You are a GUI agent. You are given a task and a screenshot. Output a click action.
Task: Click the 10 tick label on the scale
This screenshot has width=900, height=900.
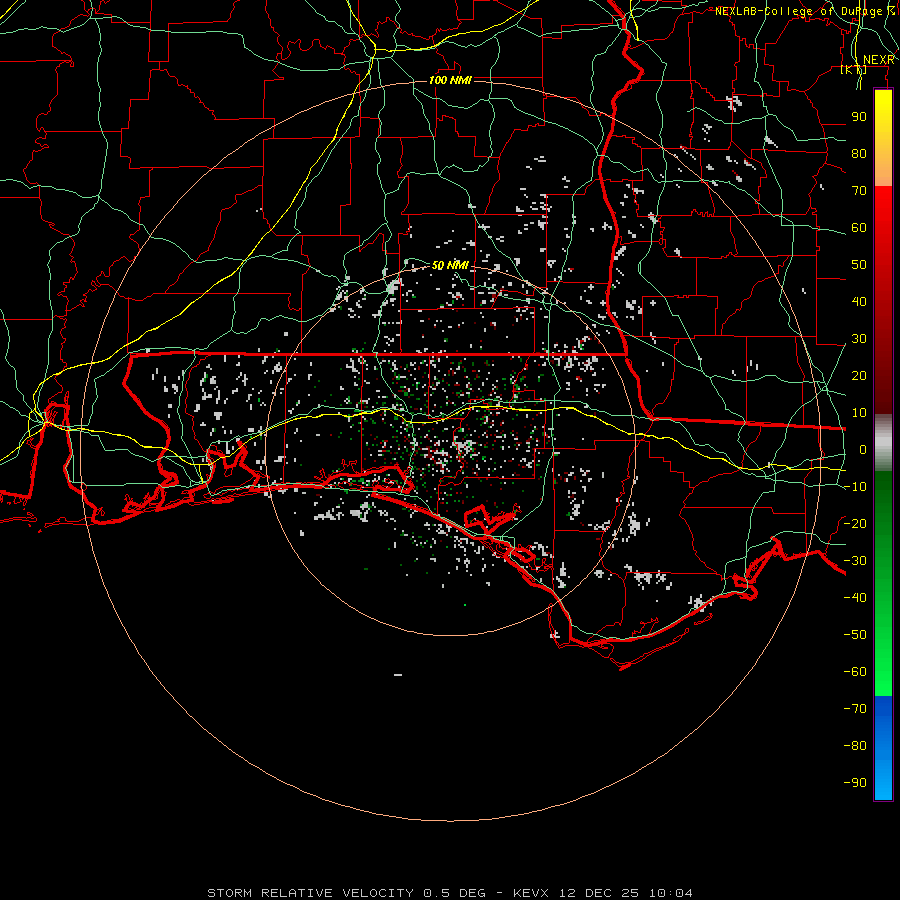tap(859, 413)
